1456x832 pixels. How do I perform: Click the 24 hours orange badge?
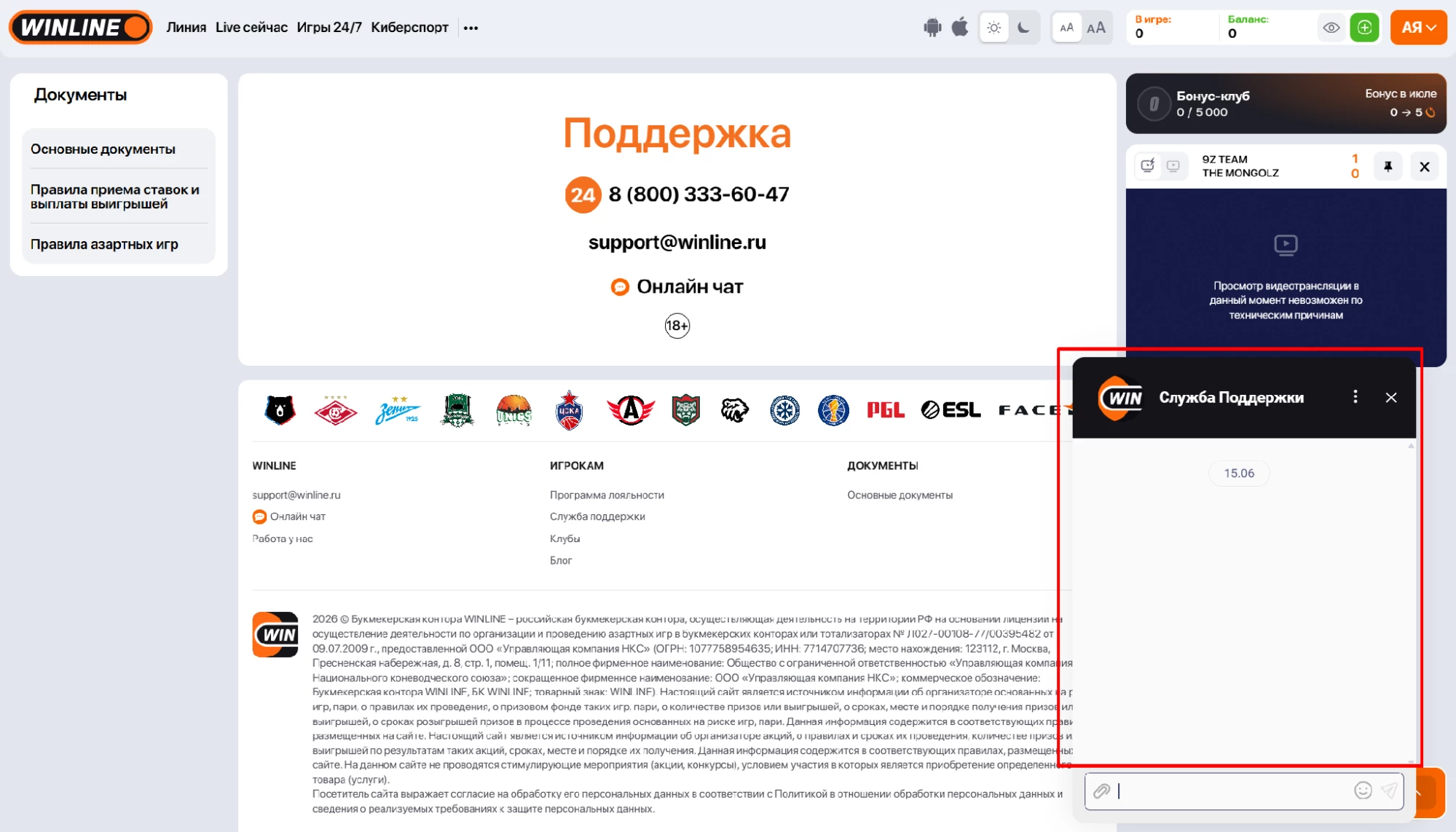[583, 195]
